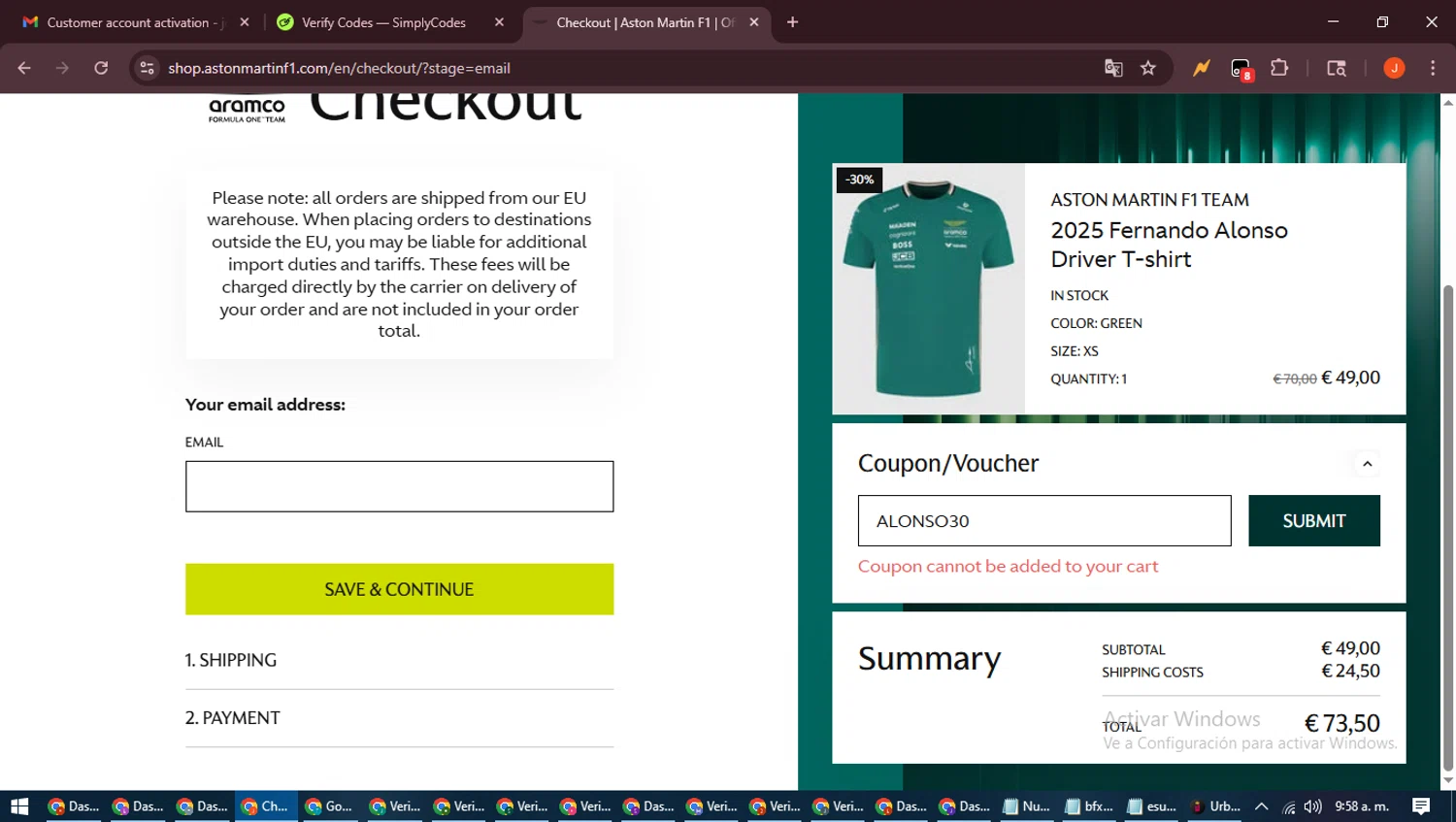Click the IN STOCK label

click(x=1079, y=295)
